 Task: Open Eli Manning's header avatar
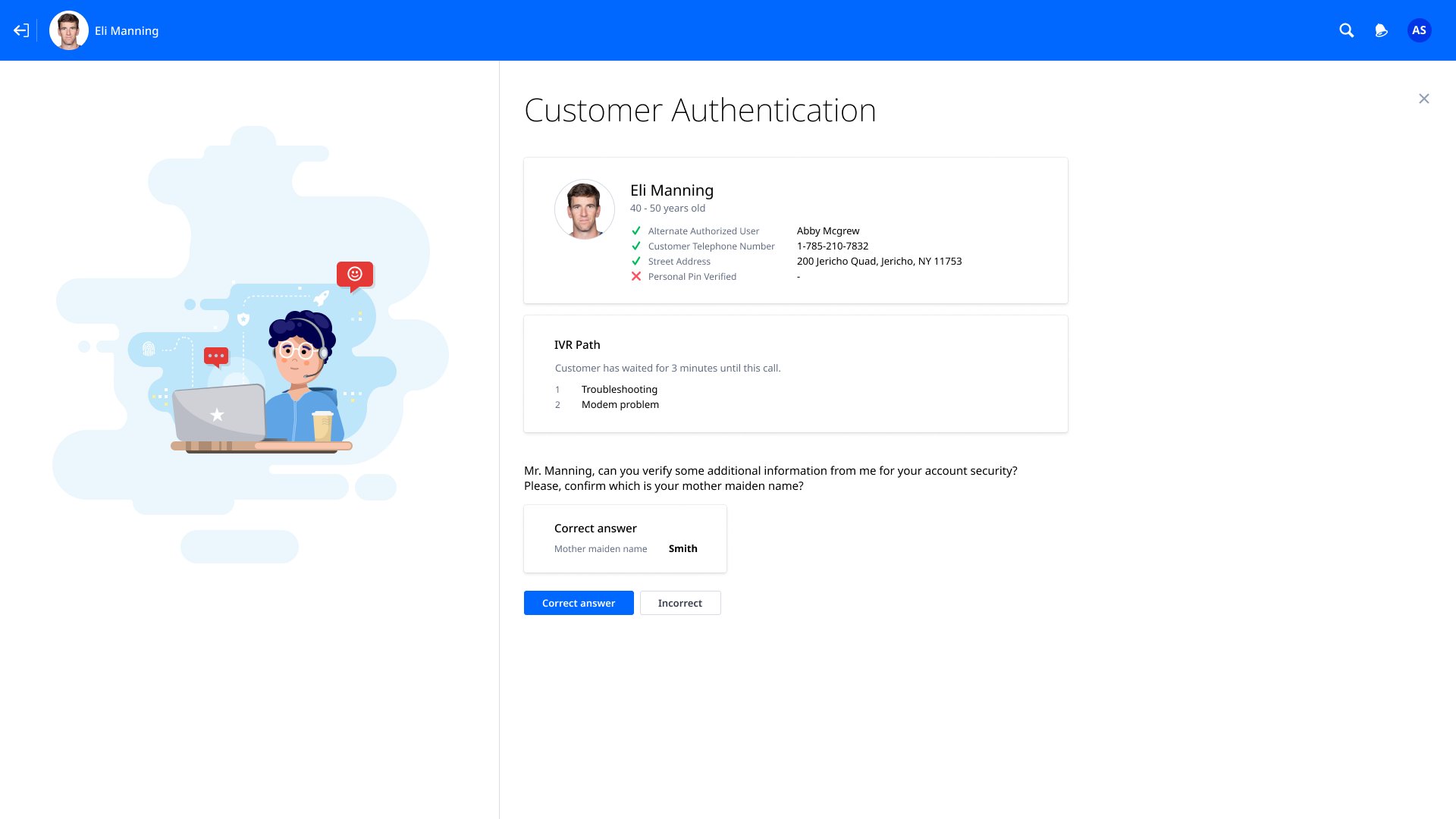[69, 30]
